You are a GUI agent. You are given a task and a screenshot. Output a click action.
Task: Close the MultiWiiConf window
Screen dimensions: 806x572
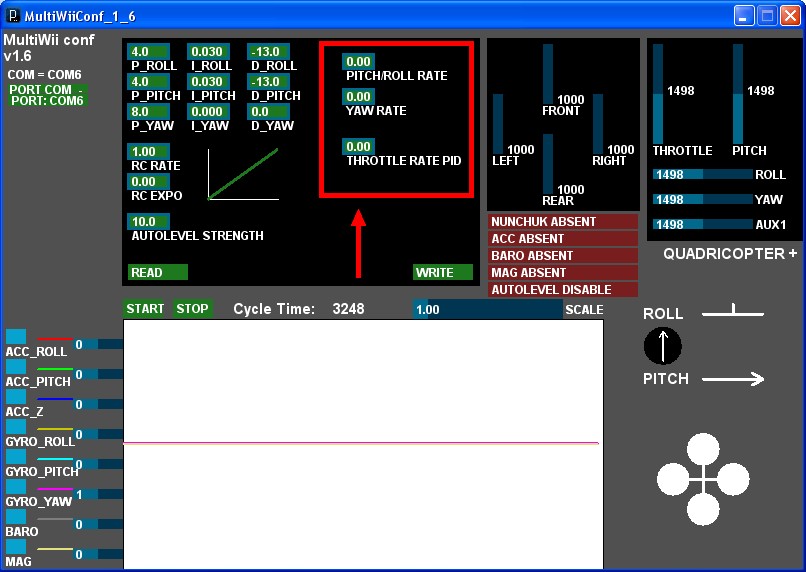coord(790,16)
